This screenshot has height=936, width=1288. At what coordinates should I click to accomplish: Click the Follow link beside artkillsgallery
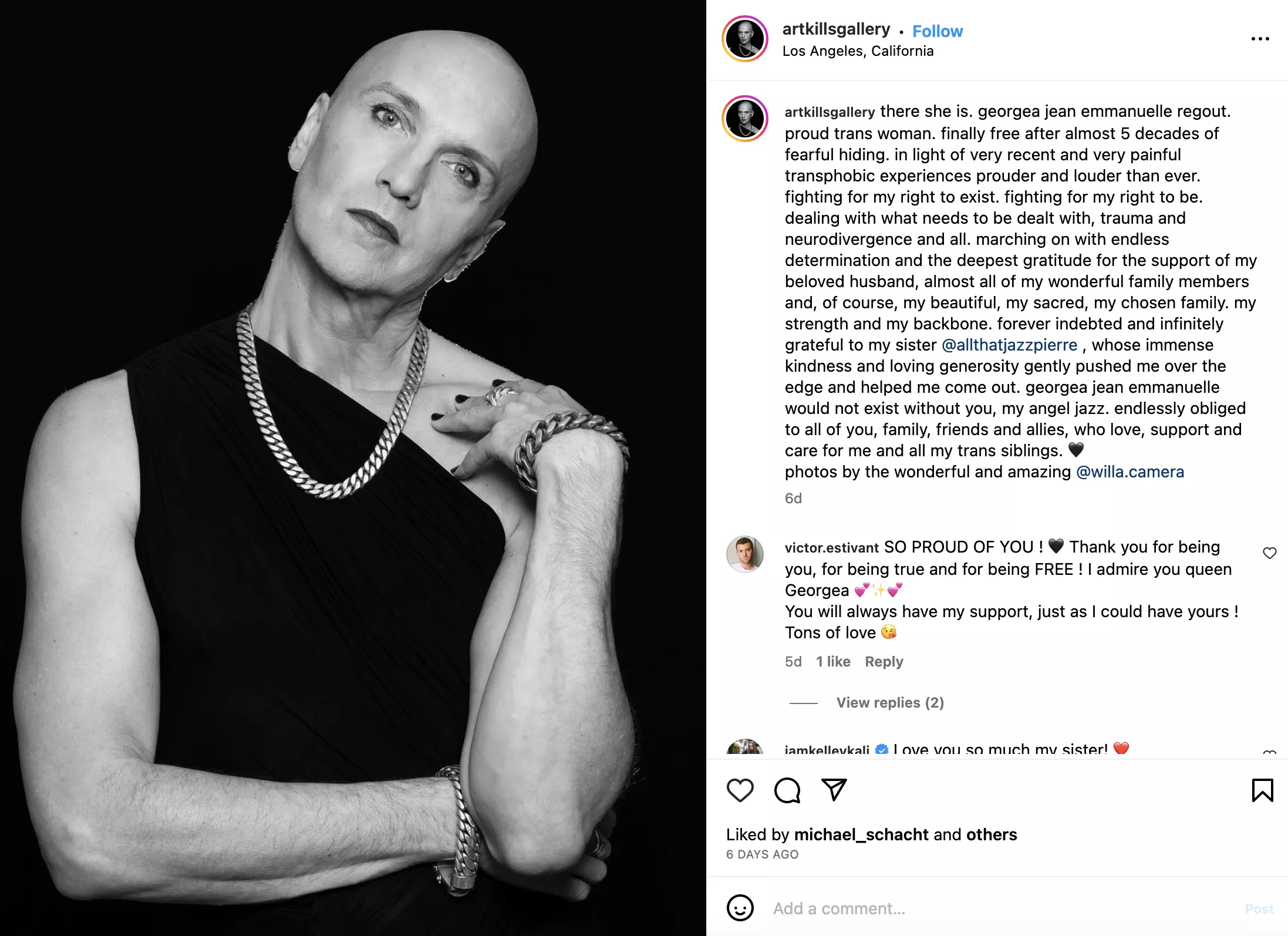coord(938,31)
